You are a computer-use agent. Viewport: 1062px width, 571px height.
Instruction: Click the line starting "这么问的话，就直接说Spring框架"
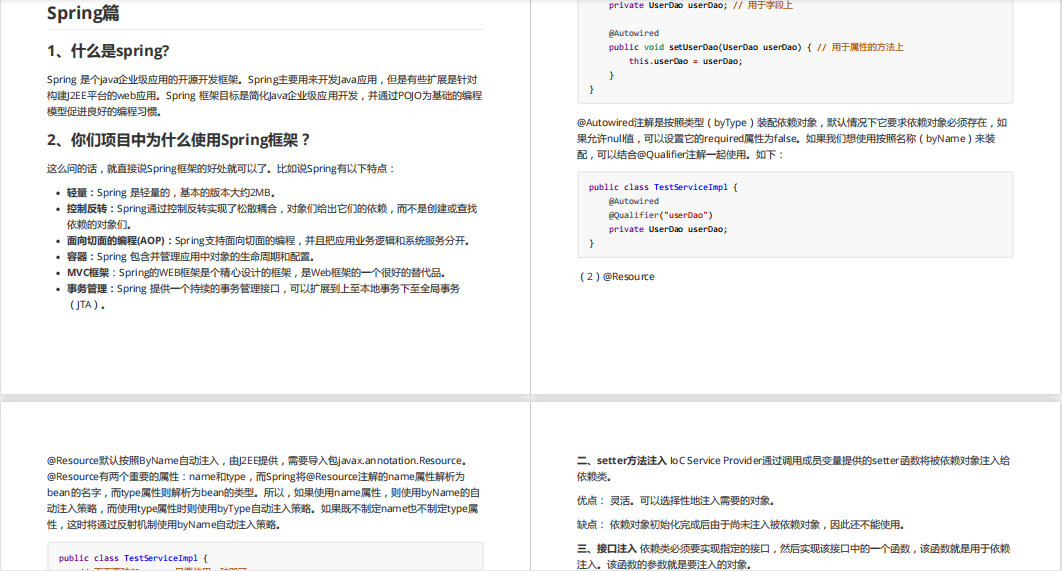click(x=221, y=169)
